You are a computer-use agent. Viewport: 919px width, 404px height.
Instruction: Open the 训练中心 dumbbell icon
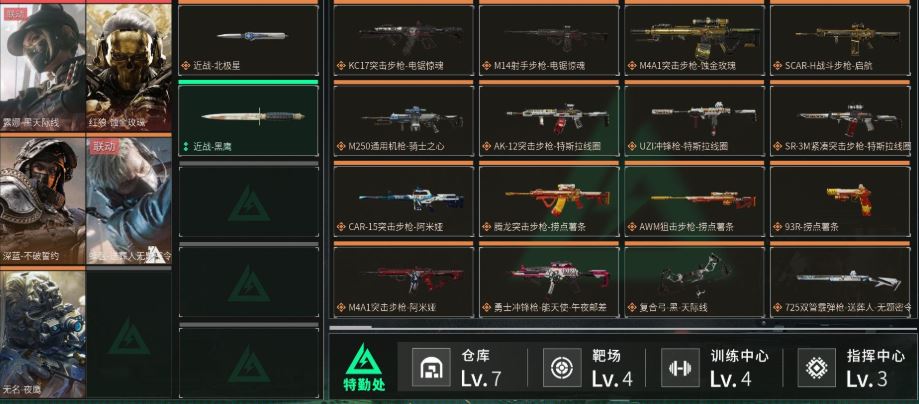coord(680,368)
